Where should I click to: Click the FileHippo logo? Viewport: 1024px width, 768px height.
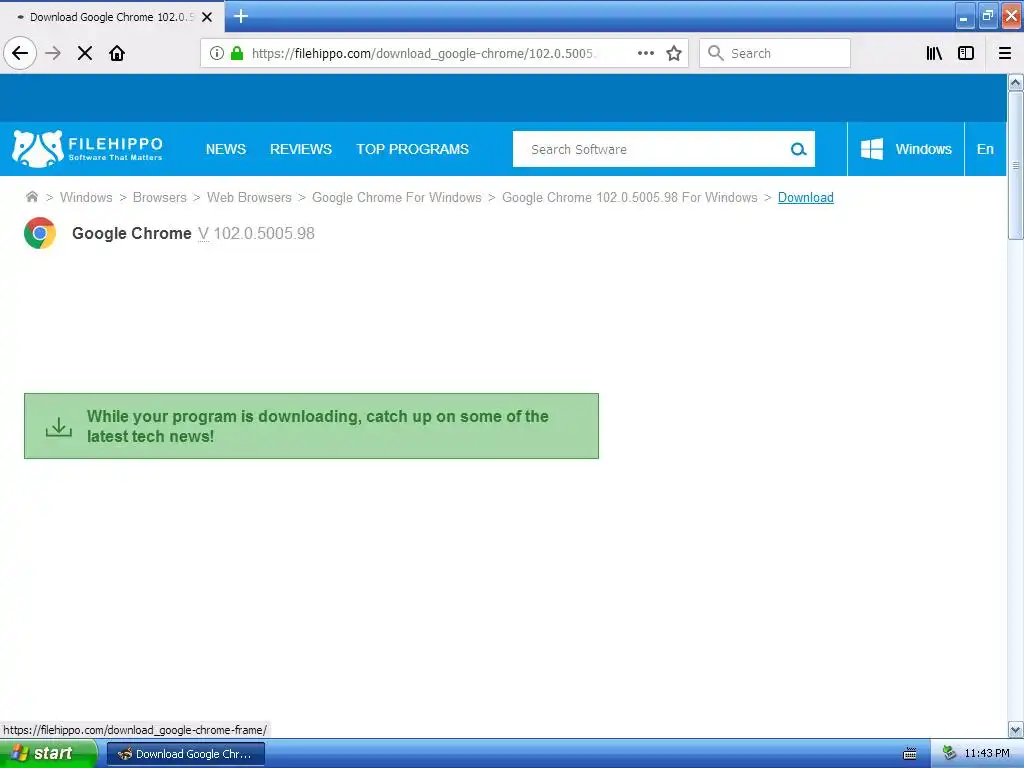pos(87,149)
